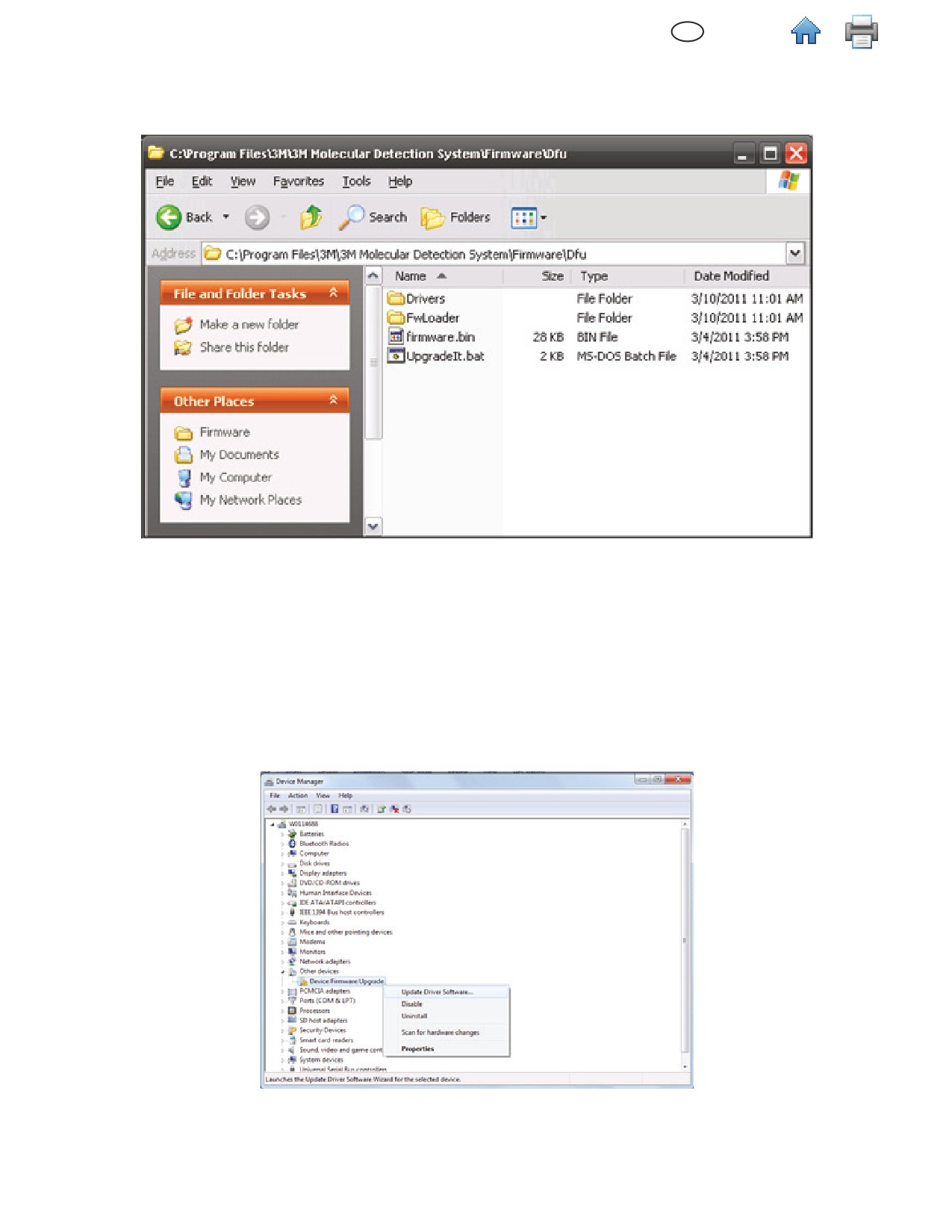Open the Explorer Help menu
The width and height of the screenshot is (952, 1232).
pyautogui.click(x=399, y=181)
